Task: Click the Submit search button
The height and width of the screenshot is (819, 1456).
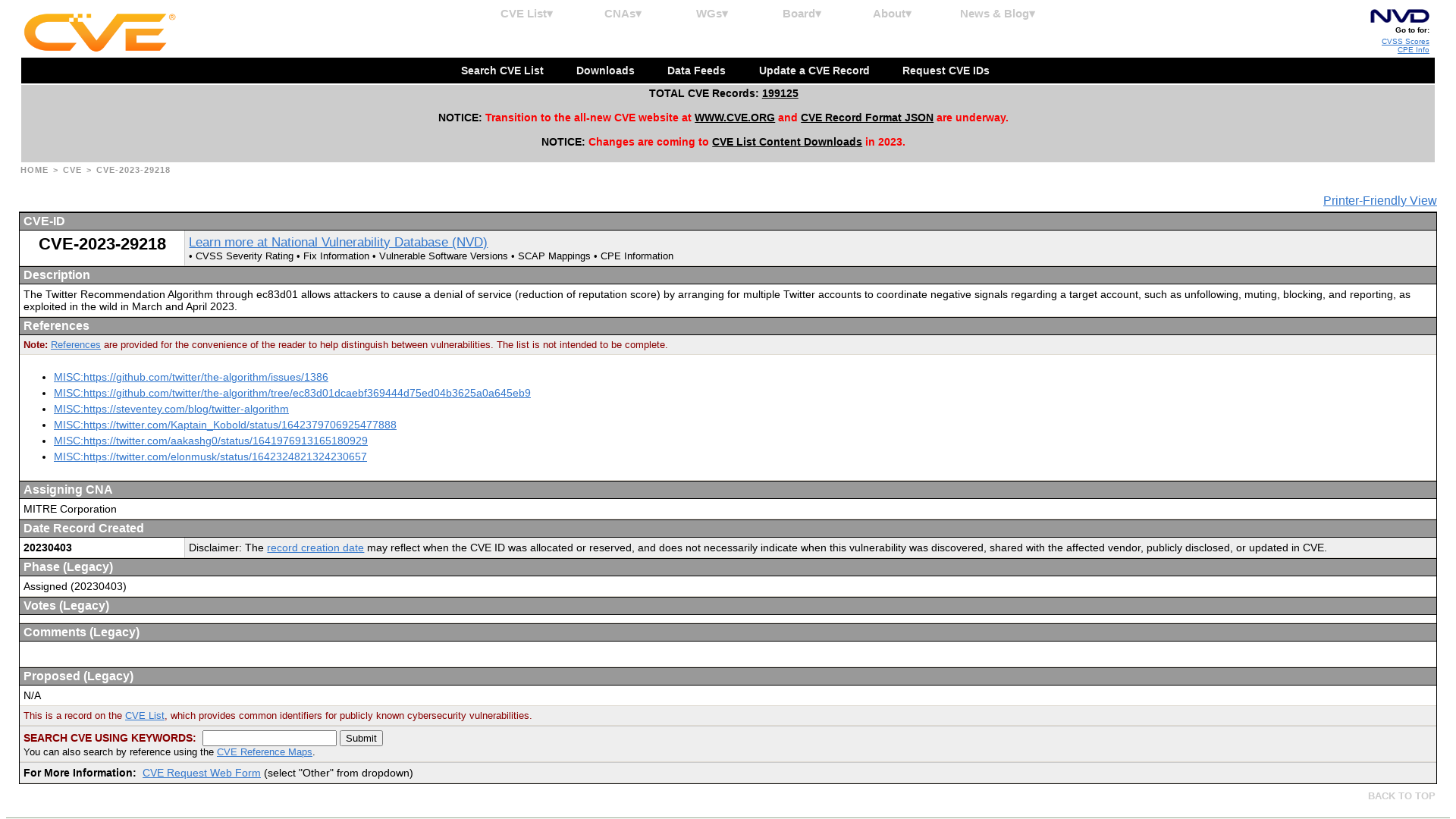Action: tap(361, 738)
